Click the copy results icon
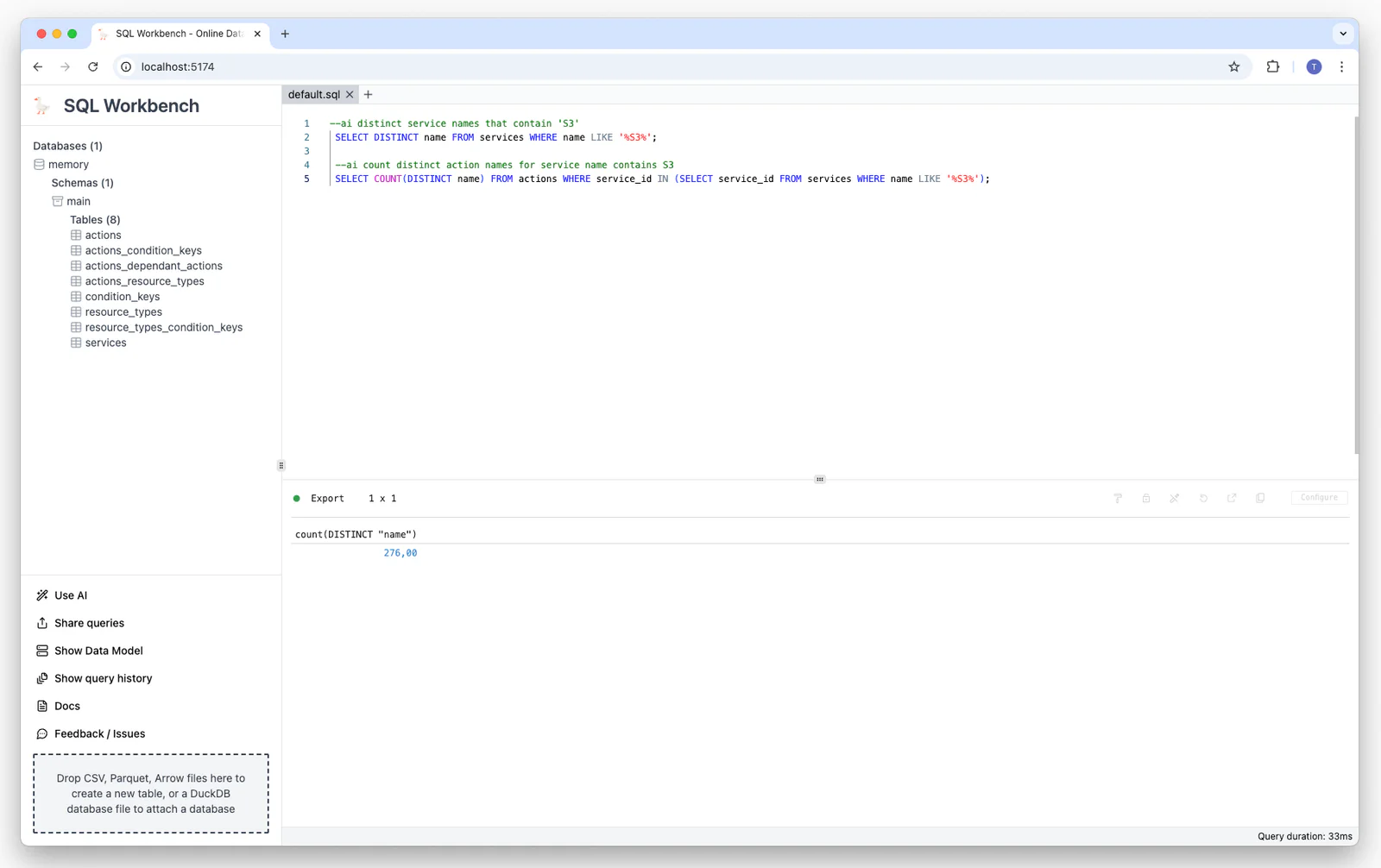 (1260, 498)
